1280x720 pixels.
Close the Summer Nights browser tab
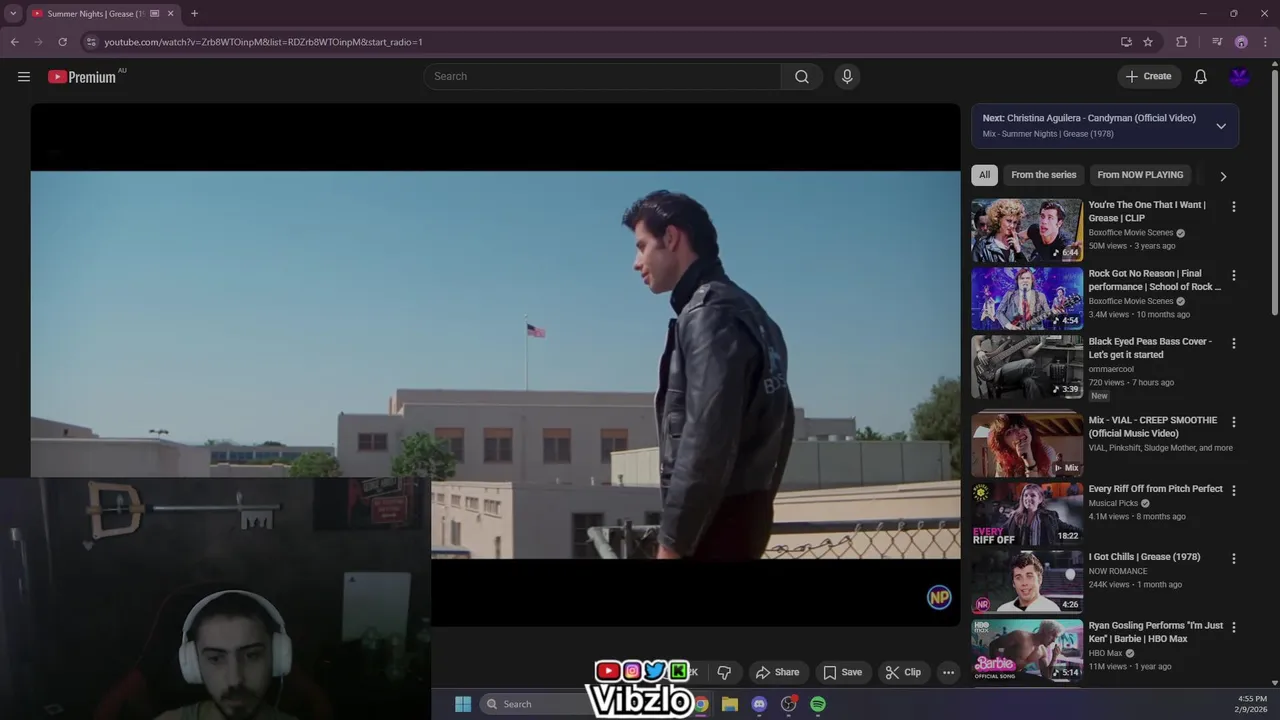click(x=170, y=14)
